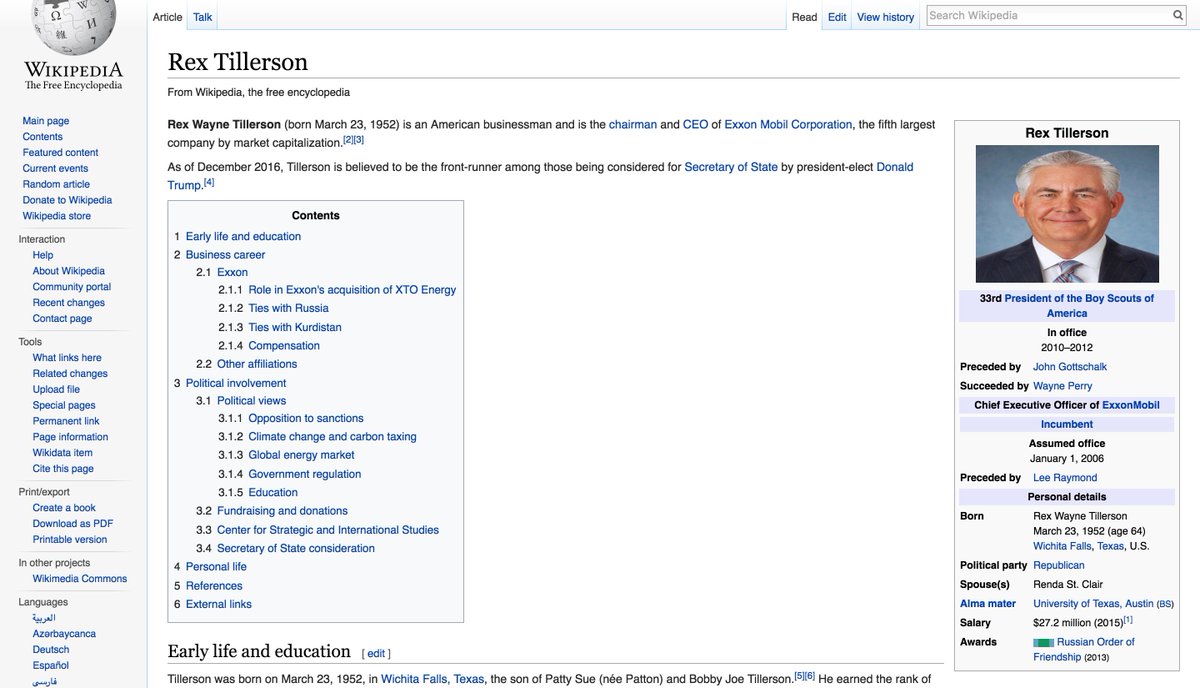Click citation footnote [4]
Image resolution: width=1200 pixels, height=688 pixels.
pyautogui.click(x=209, y=182)
